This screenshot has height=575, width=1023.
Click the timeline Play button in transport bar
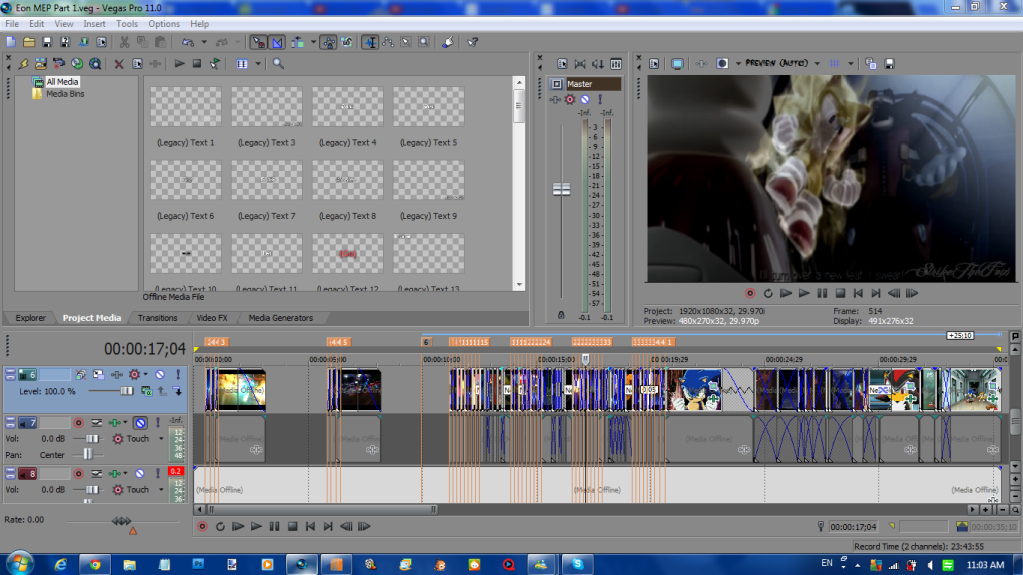(x=256, y=526)
